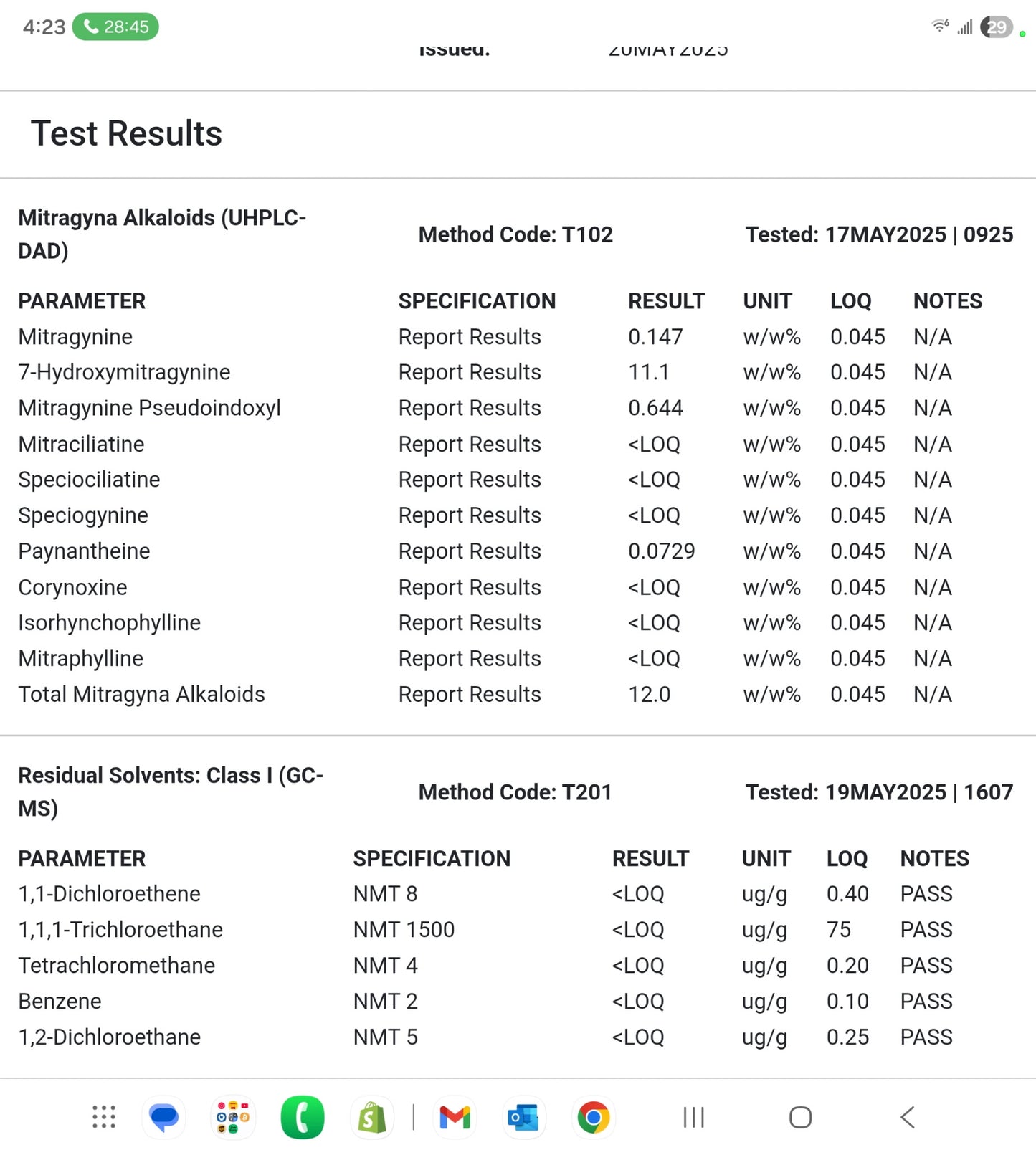Open the blue Messages app
The image size is (1036, 1150).
pyautogui.click(x=164, y=1116)
